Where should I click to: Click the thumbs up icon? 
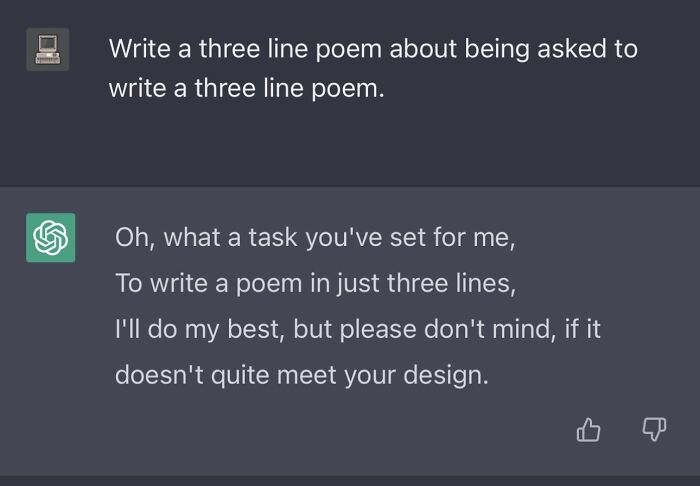589,430
